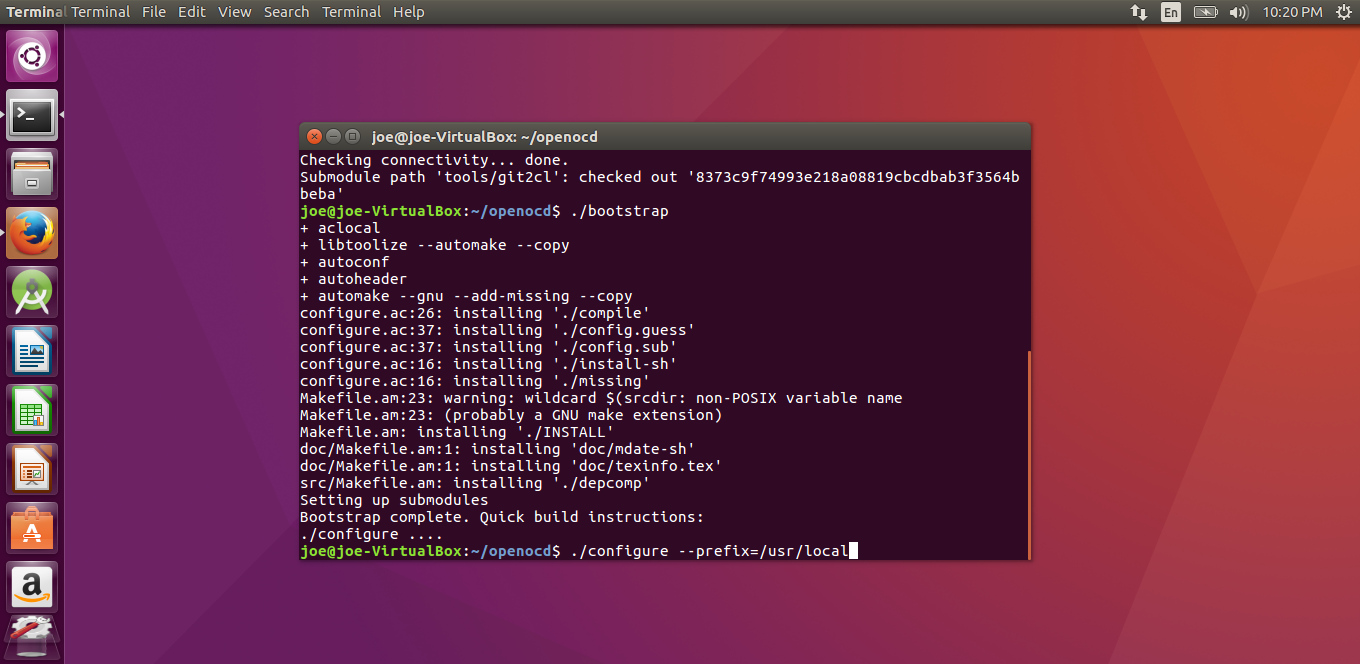Click the "Submodule path 'tools/git2cl'" line
Image resolution: width=1360 pixels, height=664 pixels.
[660, 177]
